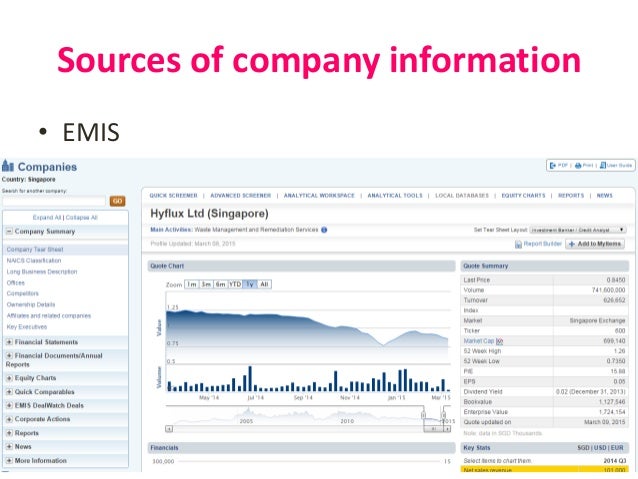Expand EMIS DealWatch Deals section

[9, 406]
